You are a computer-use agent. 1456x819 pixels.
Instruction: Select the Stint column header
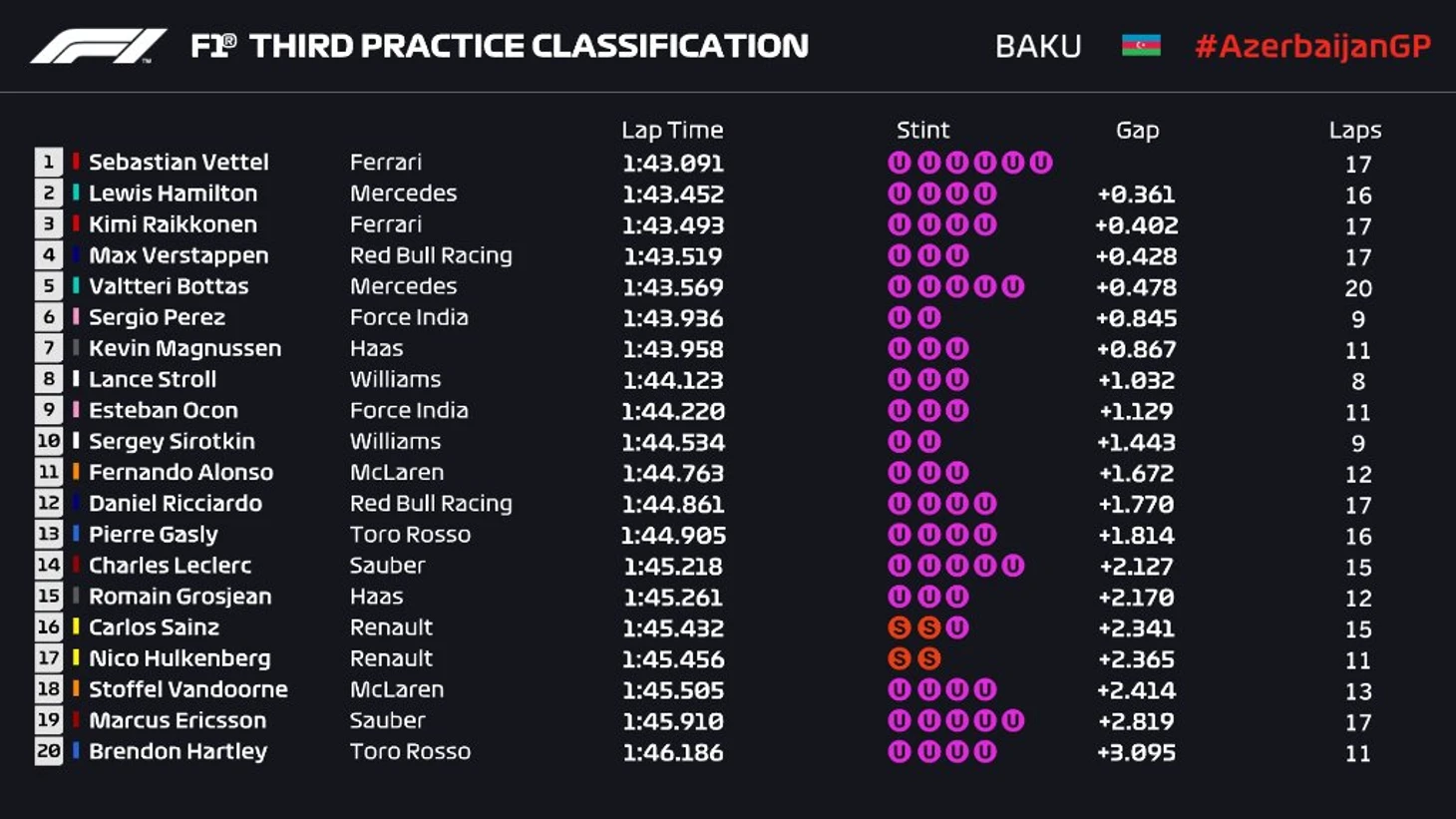922,130
